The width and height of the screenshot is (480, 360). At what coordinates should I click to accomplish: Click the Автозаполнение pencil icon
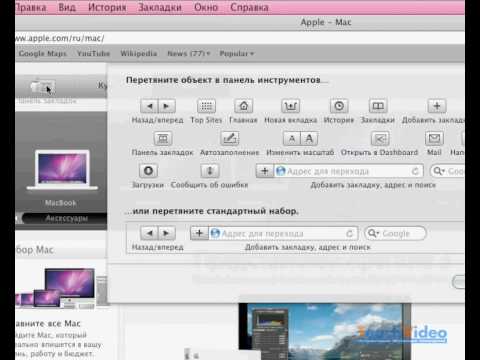(230, 138)
